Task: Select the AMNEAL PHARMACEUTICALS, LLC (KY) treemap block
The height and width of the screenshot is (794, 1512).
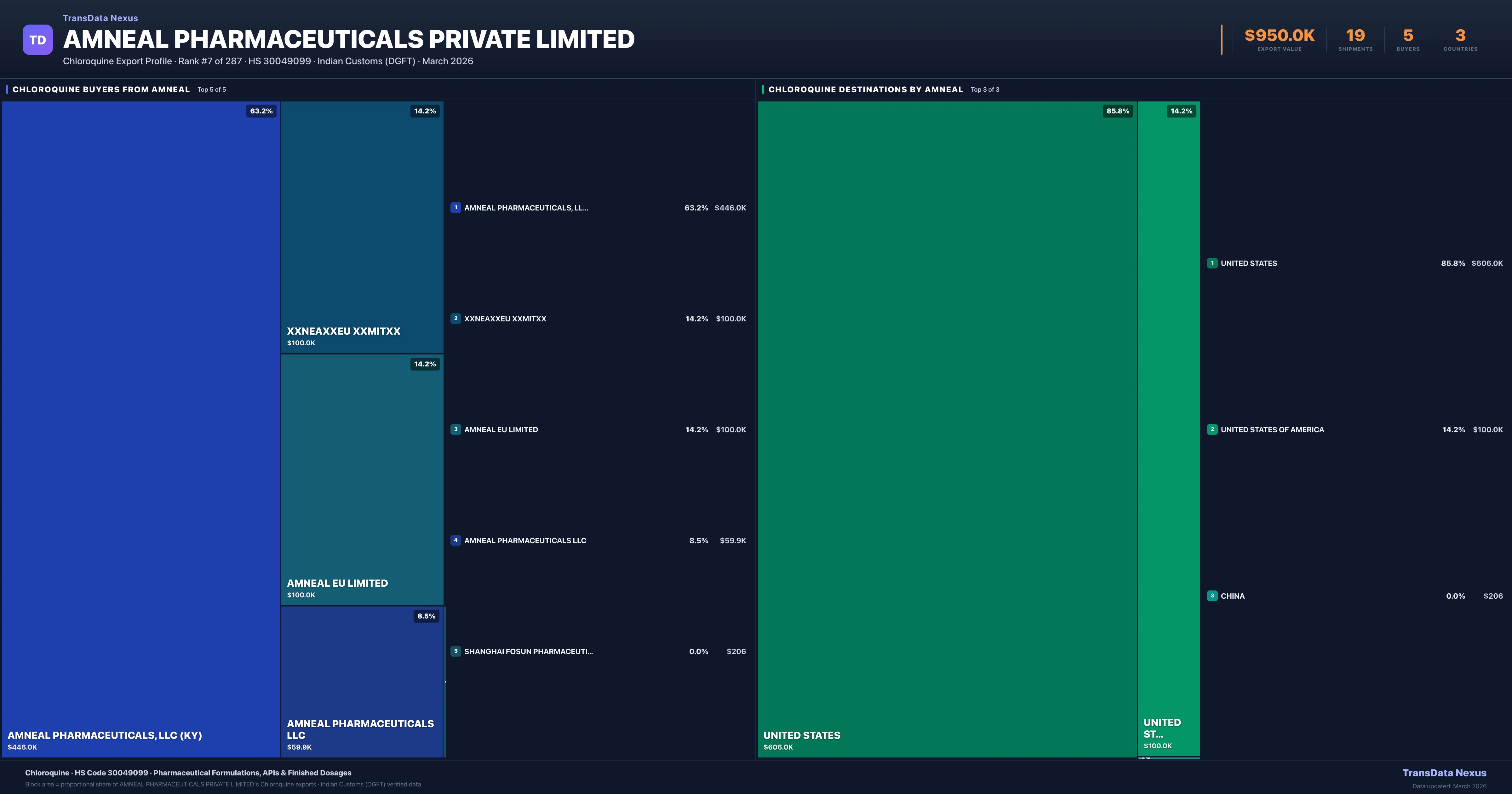Action: (x=141, y=429)
